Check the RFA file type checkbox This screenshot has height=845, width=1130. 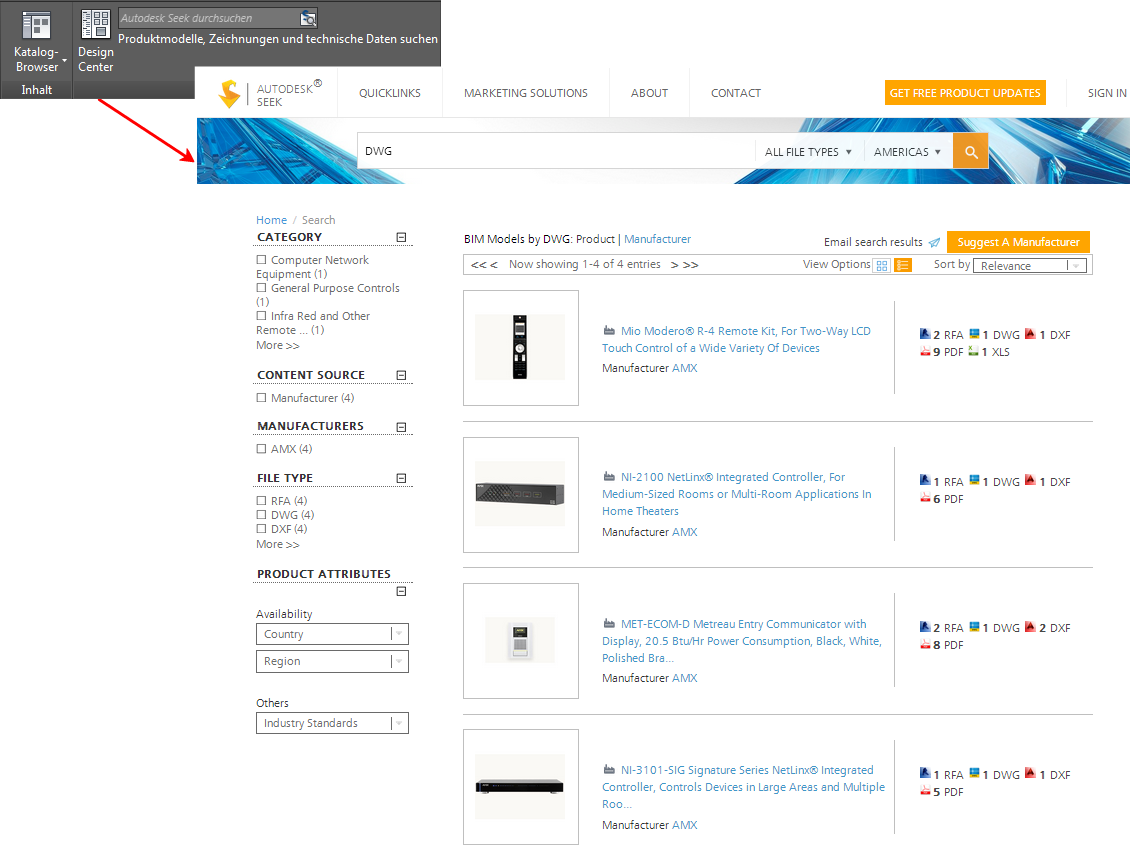[262, 501]
